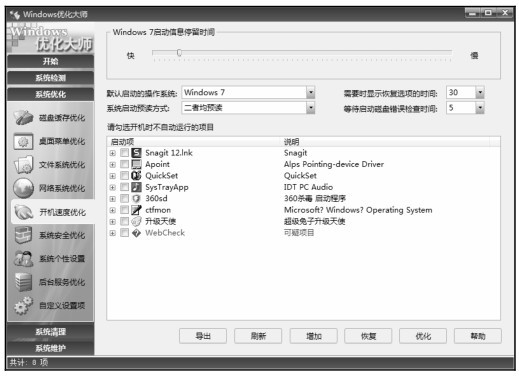Expand the Snagit 12.lnk tree node
The height and width of the screenshot is (376, 519).
(x=113, y=153)
